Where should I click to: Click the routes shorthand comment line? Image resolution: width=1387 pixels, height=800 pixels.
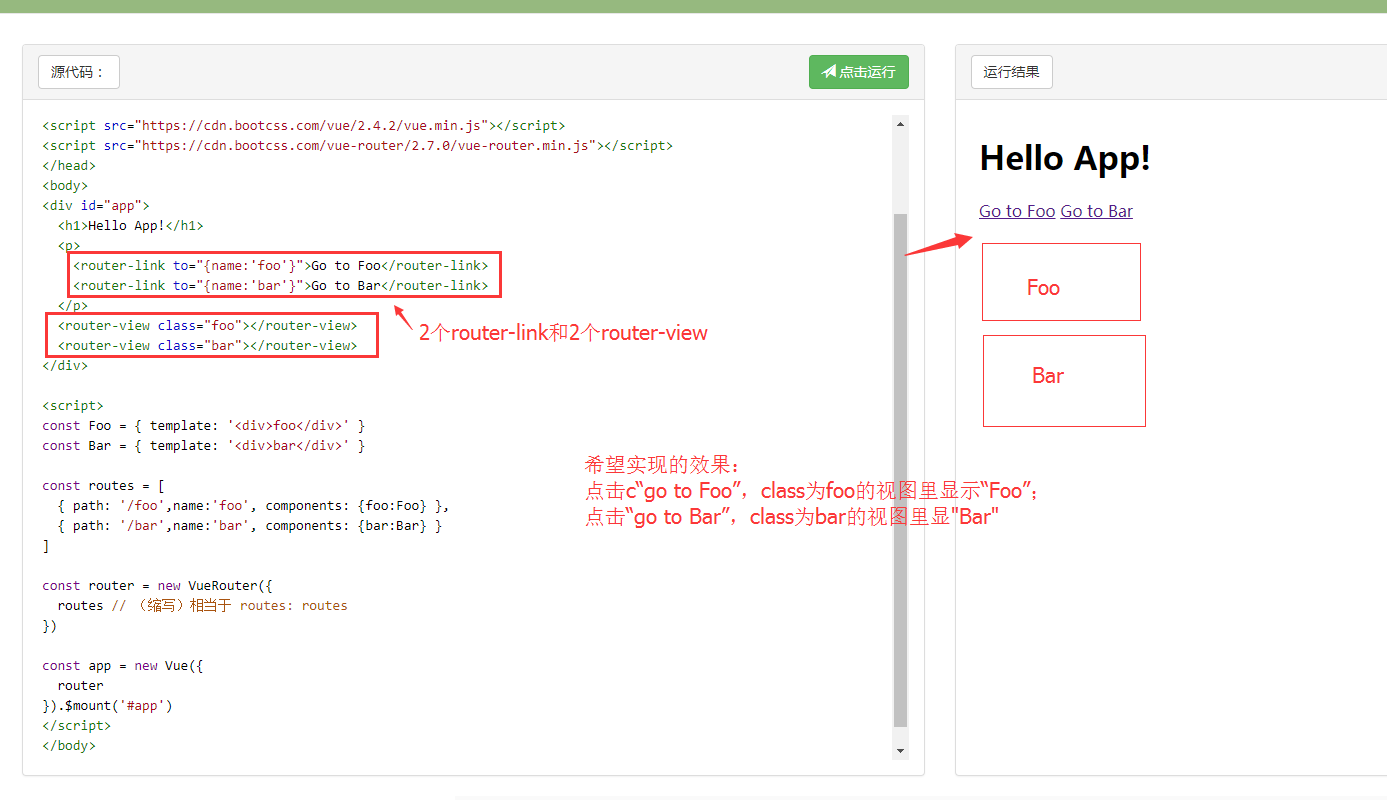(203, 605)
